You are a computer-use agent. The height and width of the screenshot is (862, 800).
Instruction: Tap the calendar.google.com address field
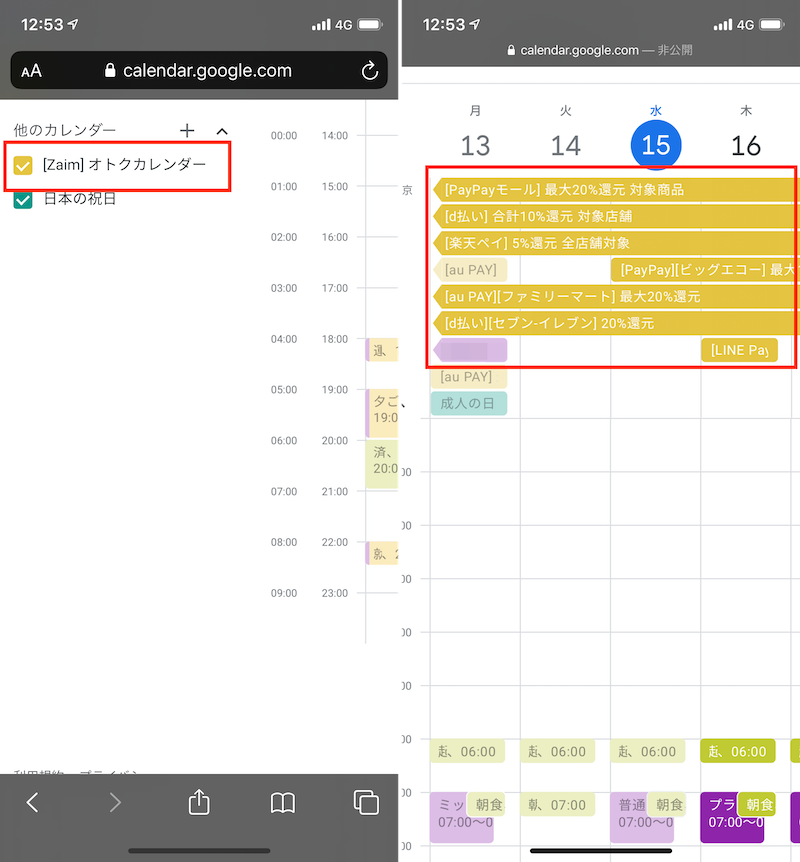coord(198,71)
